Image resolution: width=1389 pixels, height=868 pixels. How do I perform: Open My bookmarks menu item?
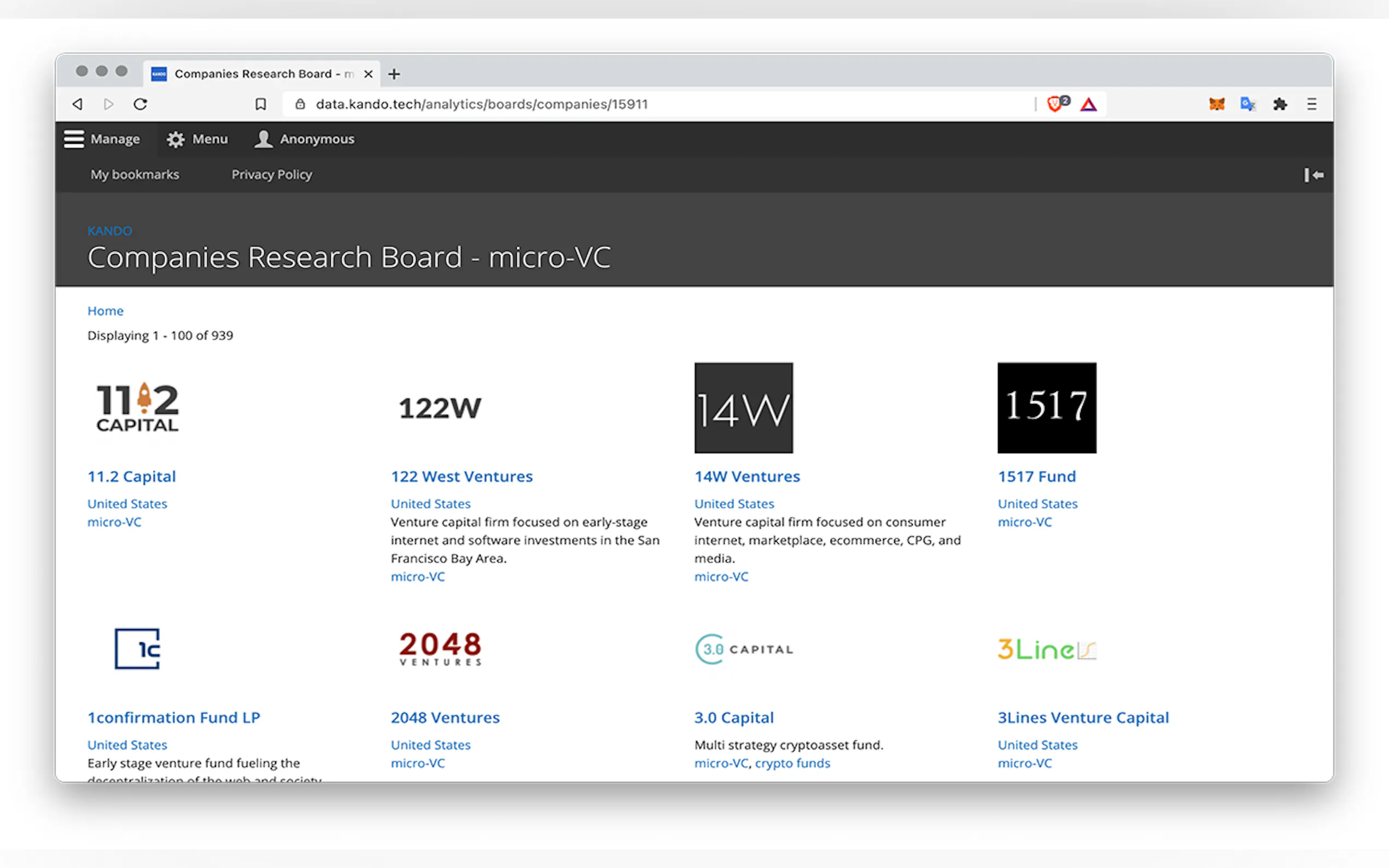click(x=135, y=174)
